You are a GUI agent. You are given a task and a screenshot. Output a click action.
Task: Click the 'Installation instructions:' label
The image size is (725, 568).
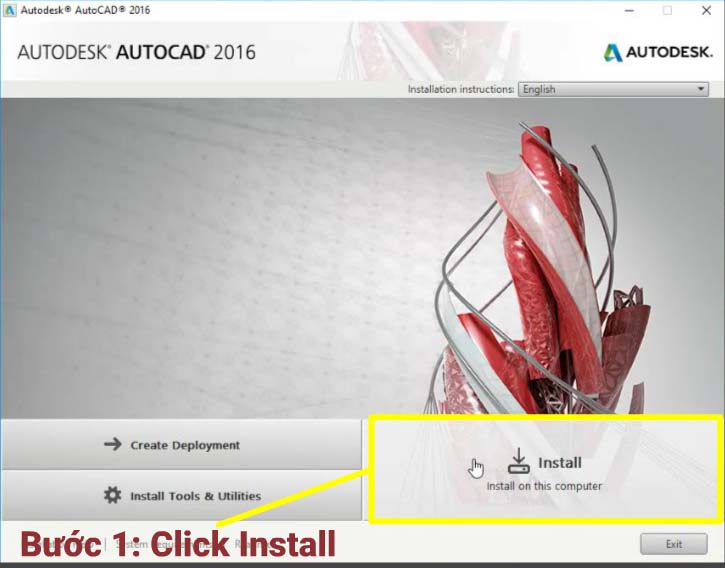(461, 89)
